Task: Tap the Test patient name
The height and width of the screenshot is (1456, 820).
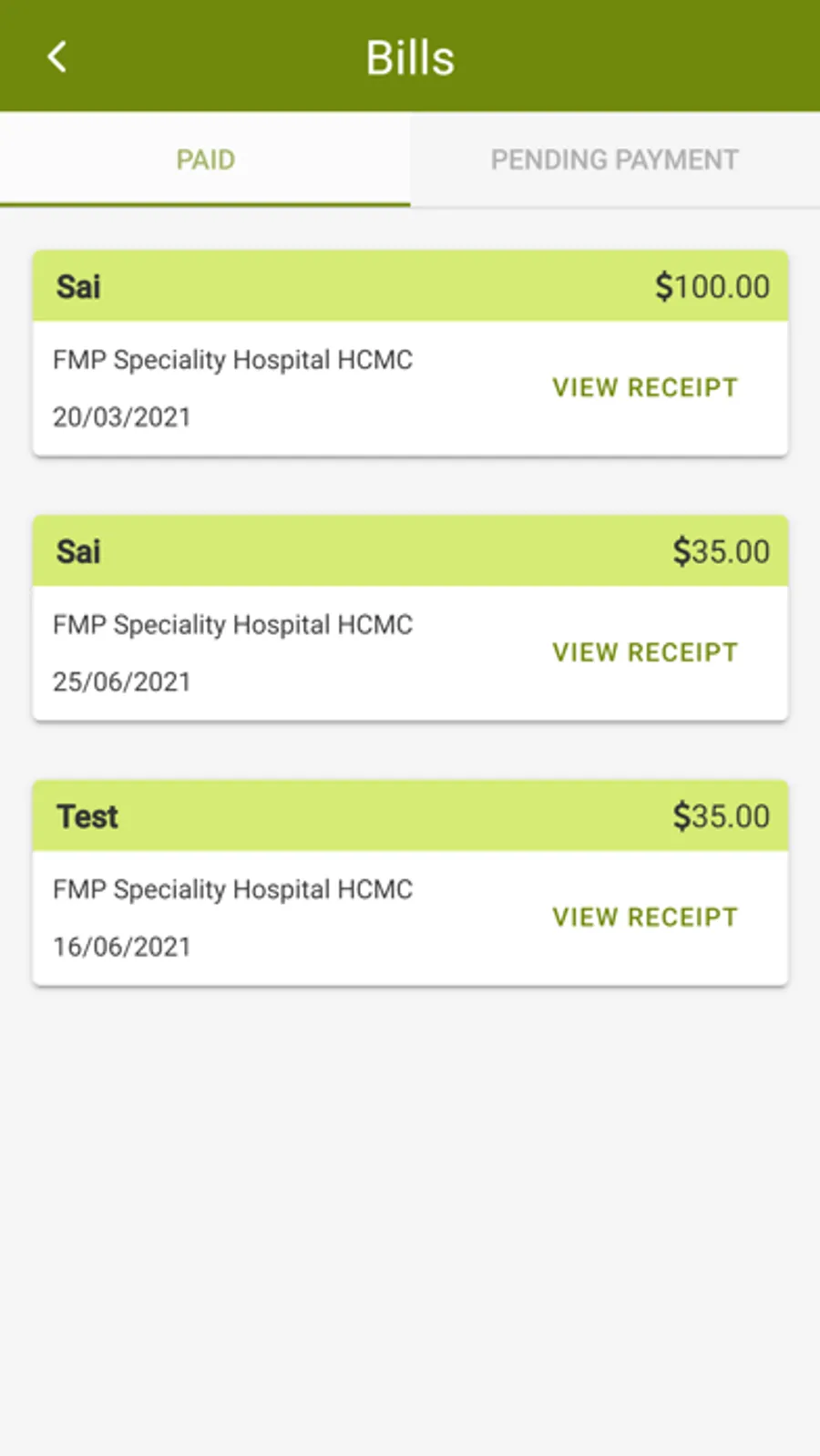Action: pos(87,816)
